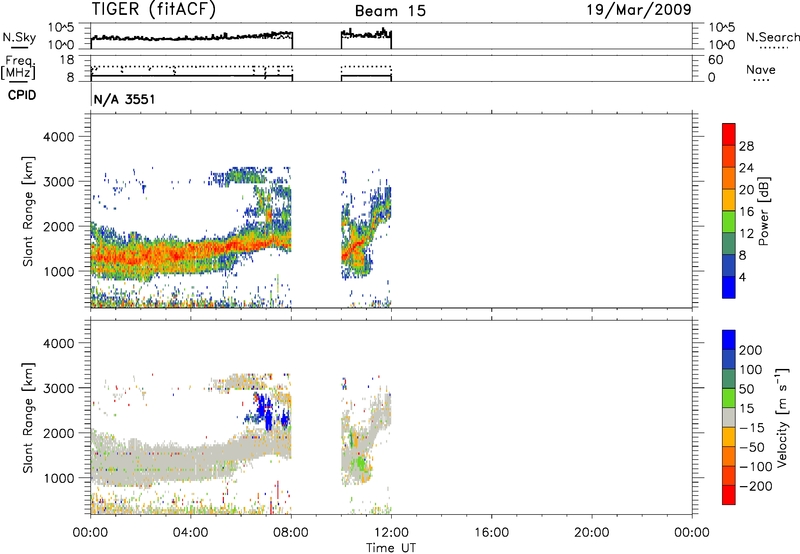Click the '16:00' time axis label
The height and width of the screenshot is (554, 800).
click(x=491, y=533)
